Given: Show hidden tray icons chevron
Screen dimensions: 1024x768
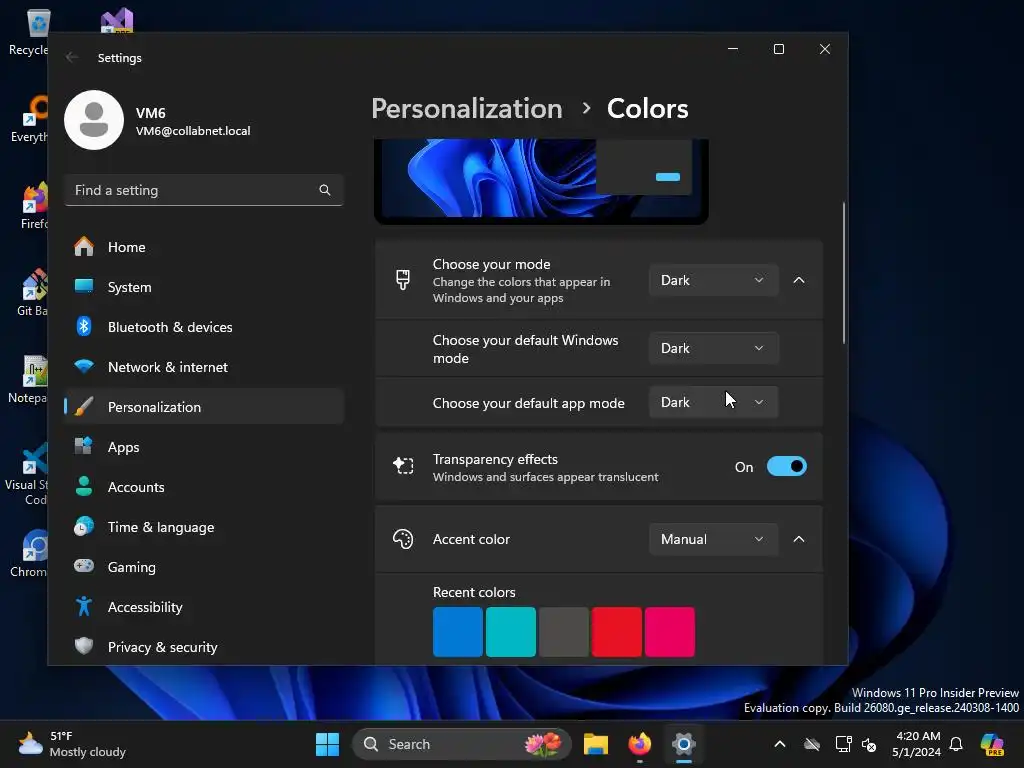Looking at the screenshot, I should pos(780,744).
